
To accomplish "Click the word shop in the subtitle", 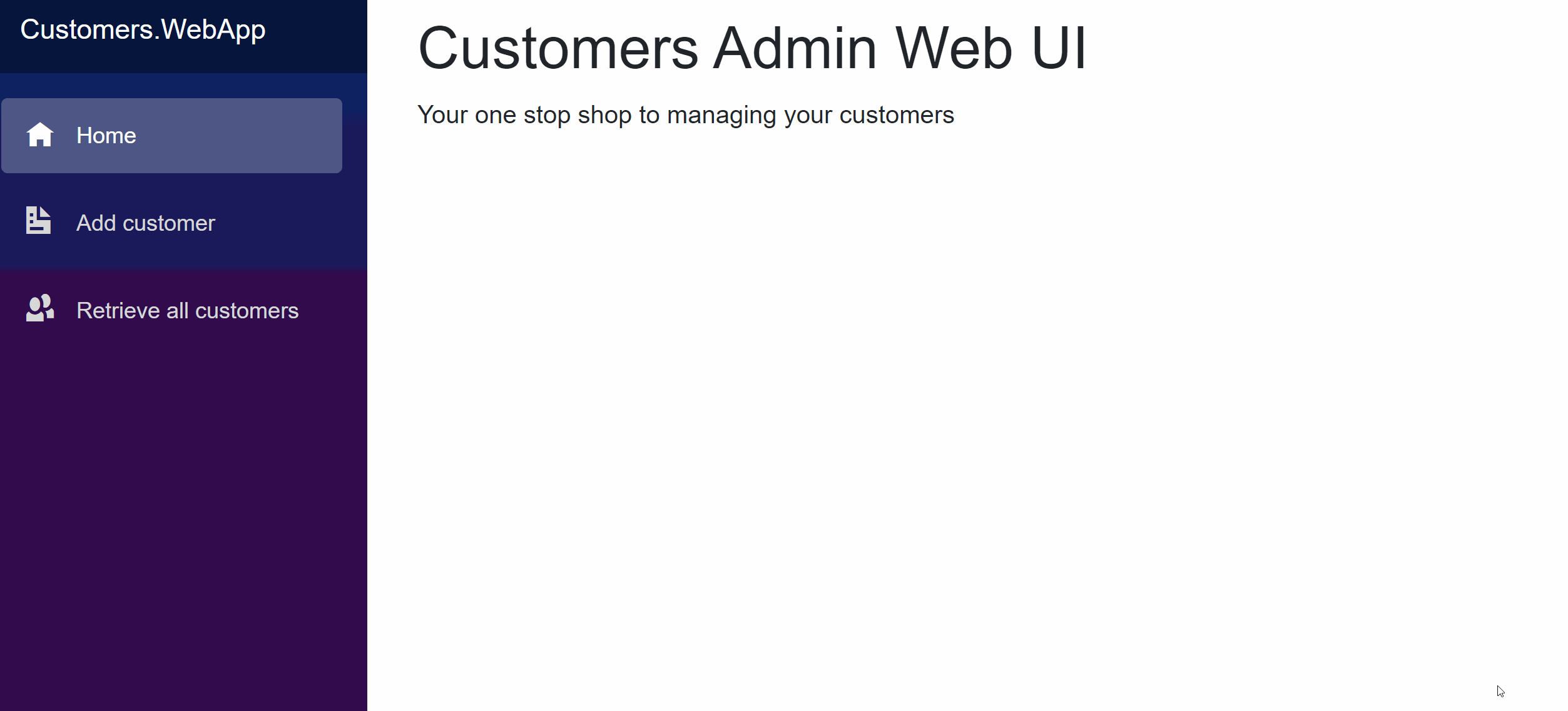I will pyautogui.click(x=604, y=115).
